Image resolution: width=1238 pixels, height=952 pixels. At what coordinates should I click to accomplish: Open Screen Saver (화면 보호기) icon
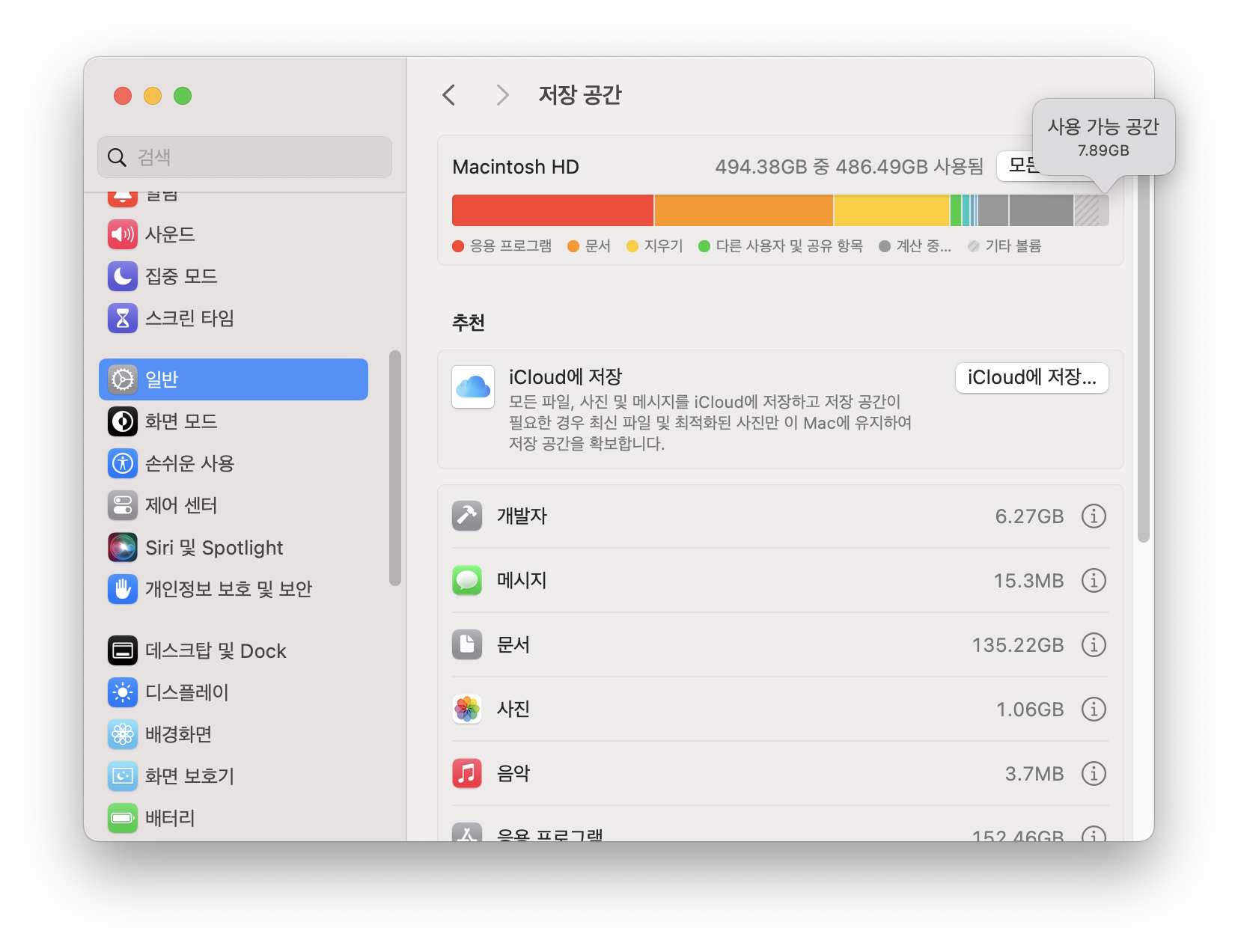[123, 776]
